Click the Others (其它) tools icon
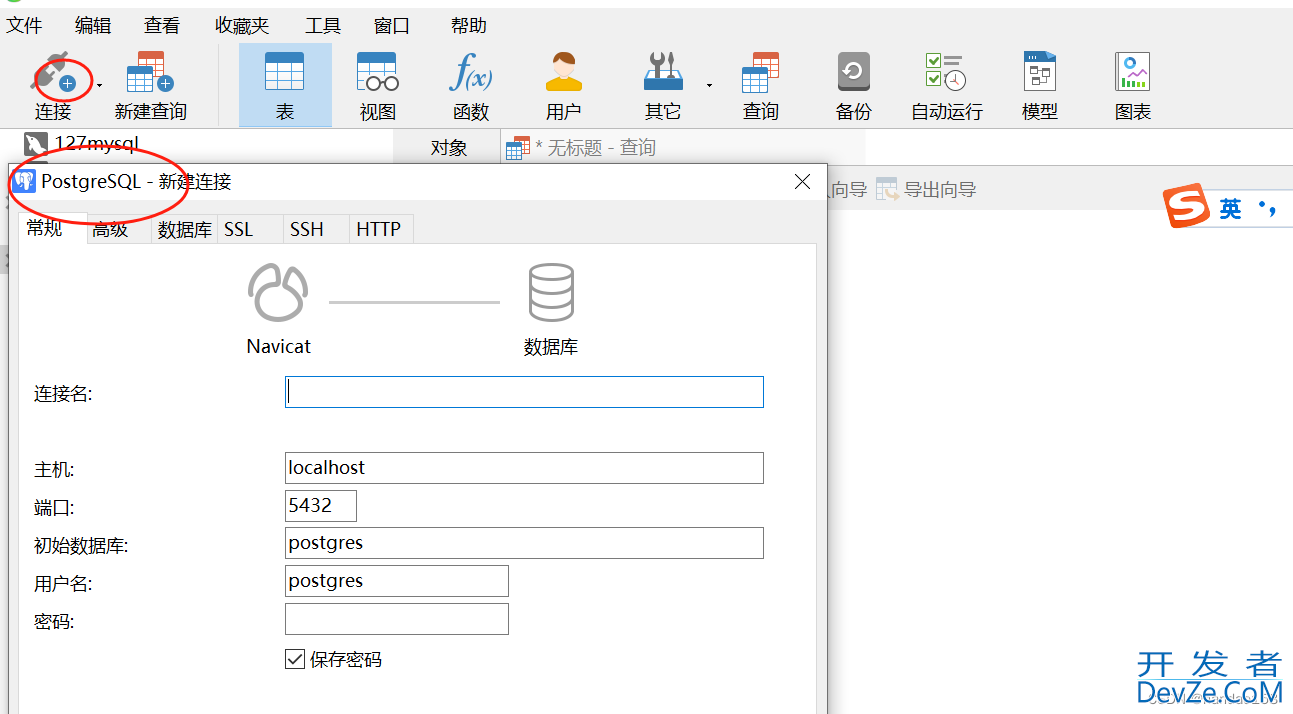Screen dimensions: 1293x714 pyautogui.click(x=663, y=73)
